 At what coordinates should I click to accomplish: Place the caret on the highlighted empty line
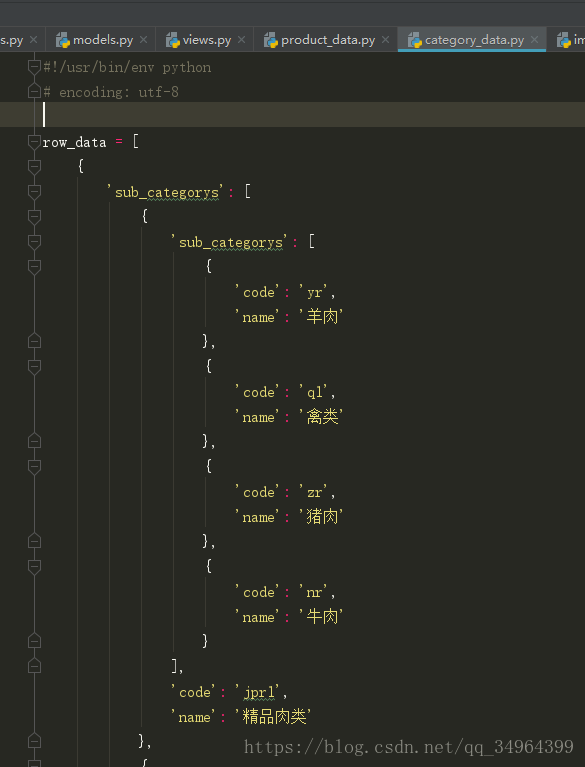[292, 114]
